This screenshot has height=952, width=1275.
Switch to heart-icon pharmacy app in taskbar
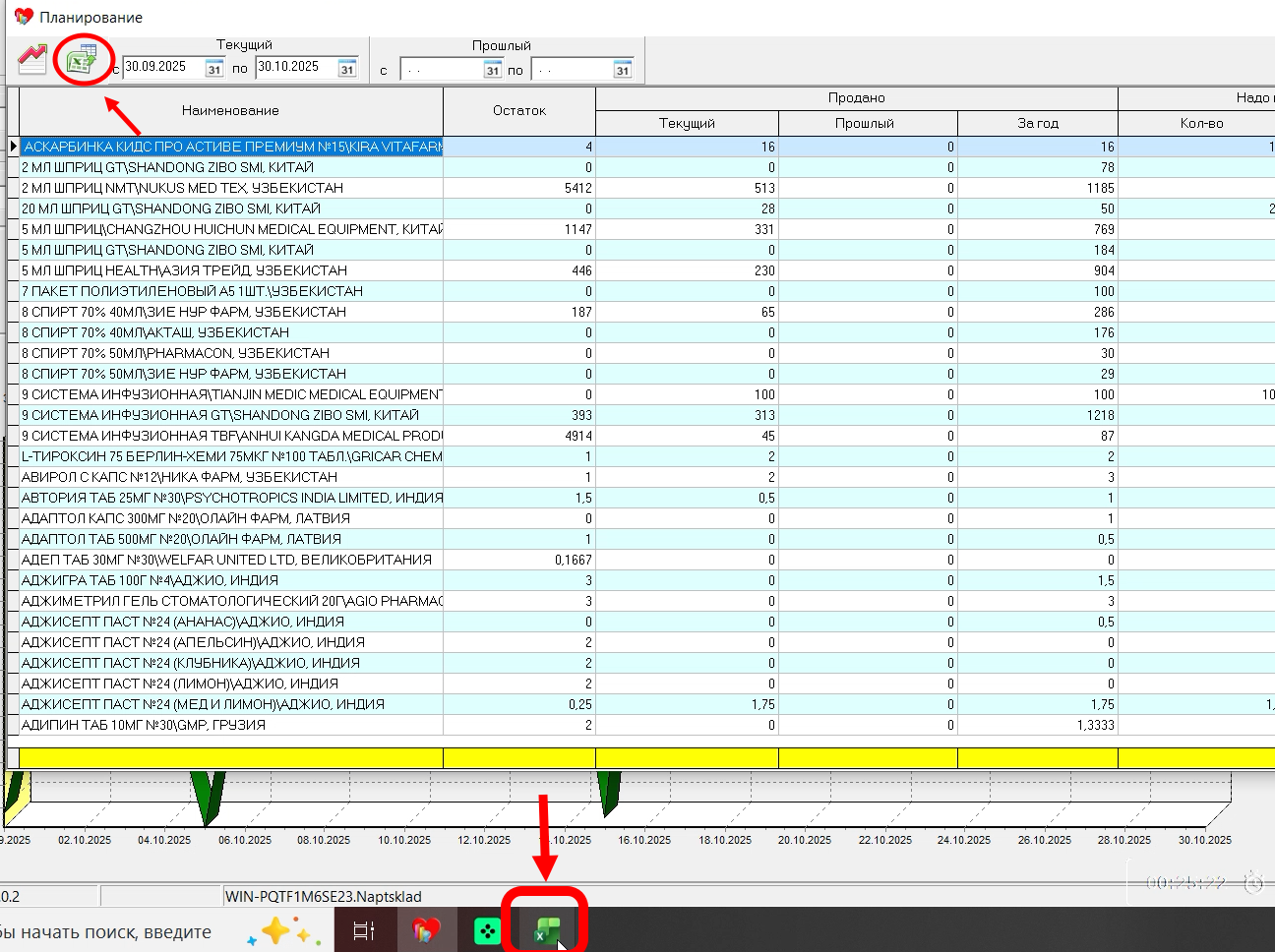coord(425,930)
